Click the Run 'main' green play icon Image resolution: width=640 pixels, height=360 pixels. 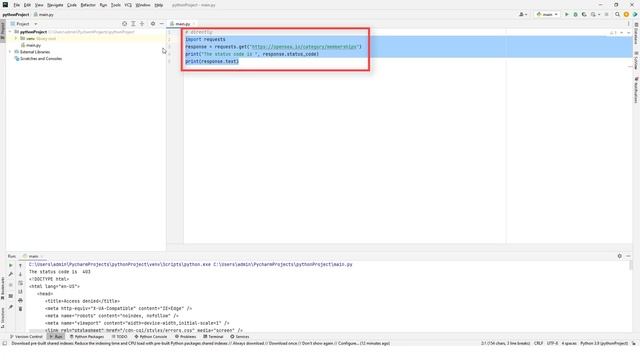[x=567, y=14]
